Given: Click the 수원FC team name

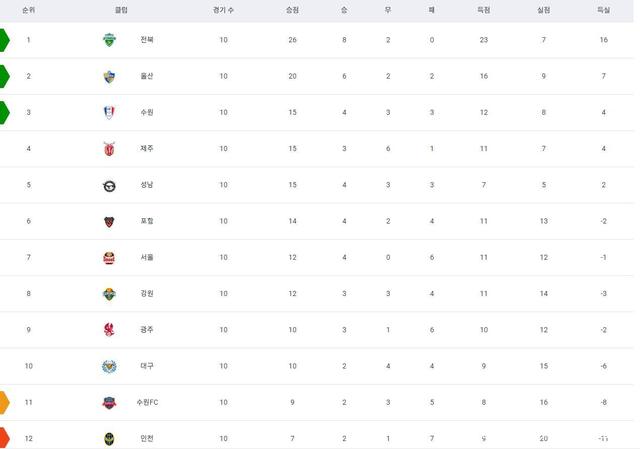Looking at the screenshot, I should click(x=147, y=402).
